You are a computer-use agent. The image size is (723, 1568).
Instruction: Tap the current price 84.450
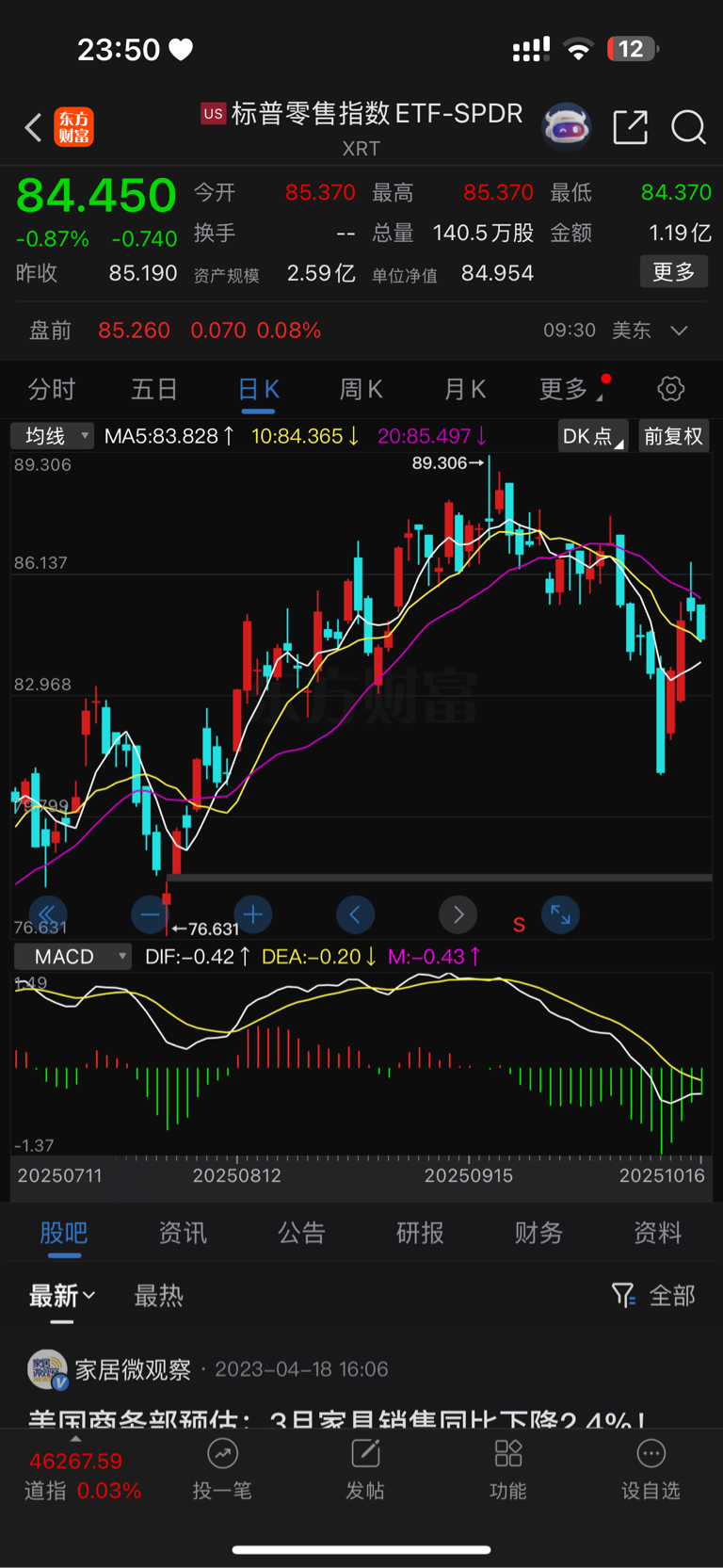coord(96,196)
